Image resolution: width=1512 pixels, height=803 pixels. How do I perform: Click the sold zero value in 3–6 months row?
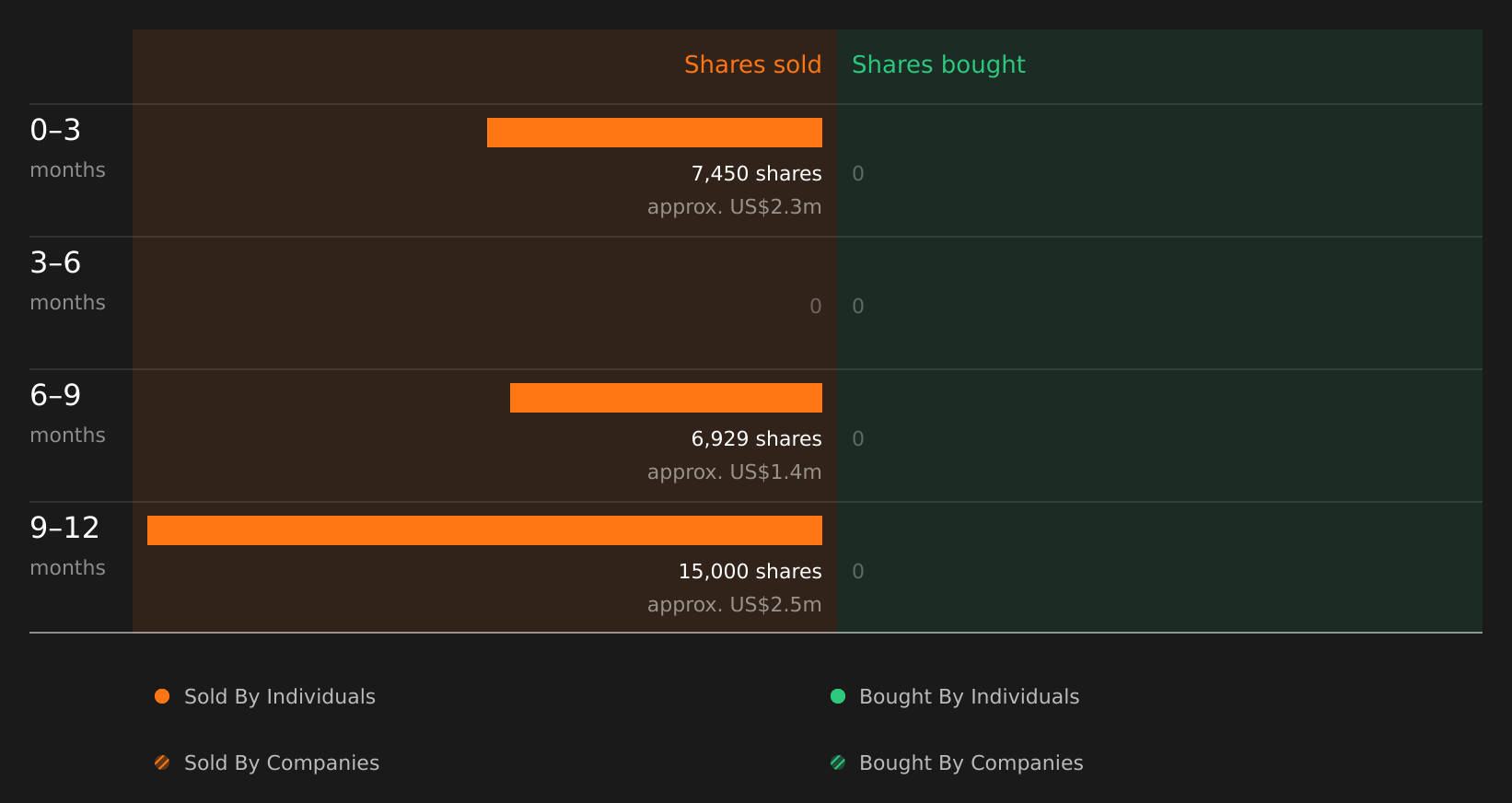(x=815, y=307)
